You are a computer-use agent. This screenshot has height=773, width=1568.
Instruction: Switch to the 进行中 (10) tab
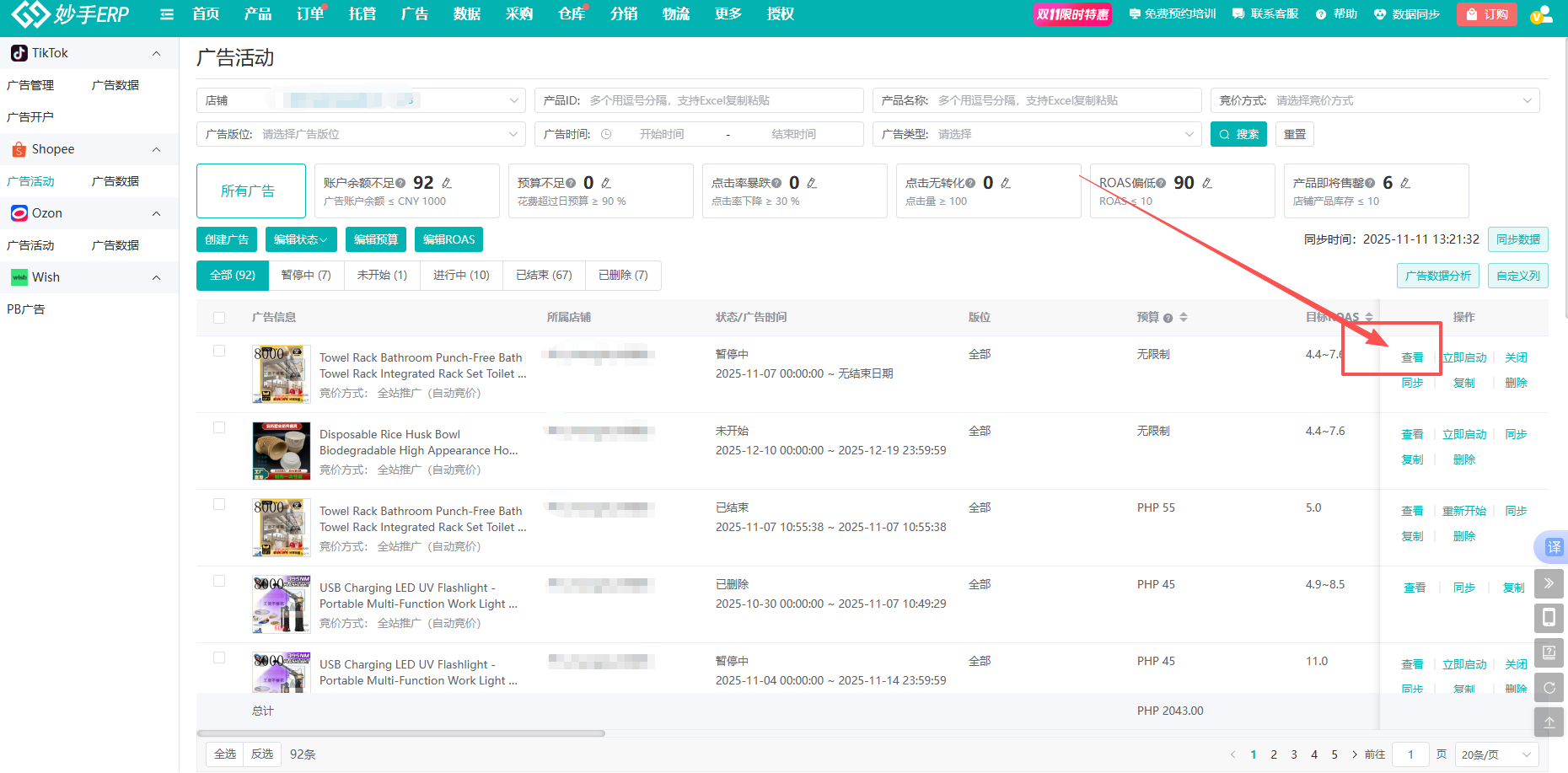pyautogui.click(x=461, y=275)
